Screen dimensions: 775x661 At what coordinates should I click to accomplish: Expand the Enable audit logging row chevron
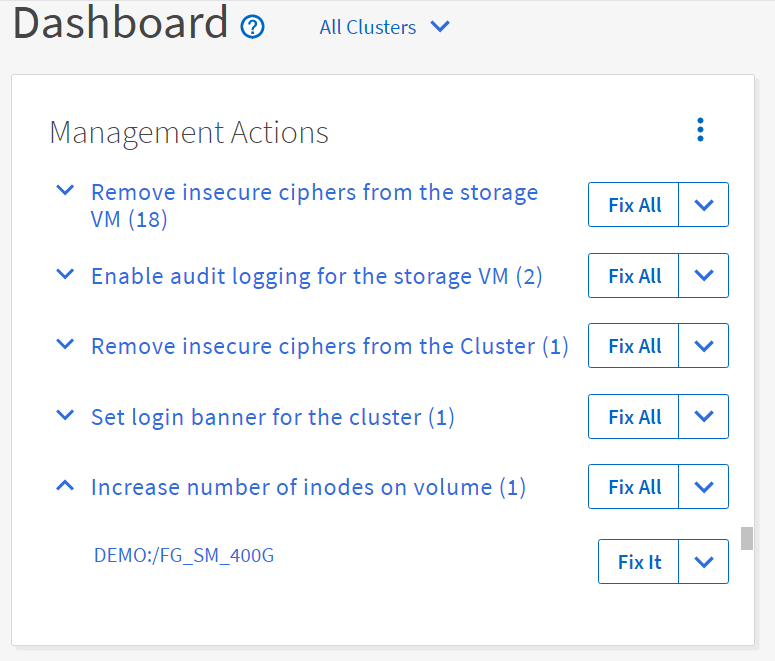pyautogui.click(x=65, y=274)
